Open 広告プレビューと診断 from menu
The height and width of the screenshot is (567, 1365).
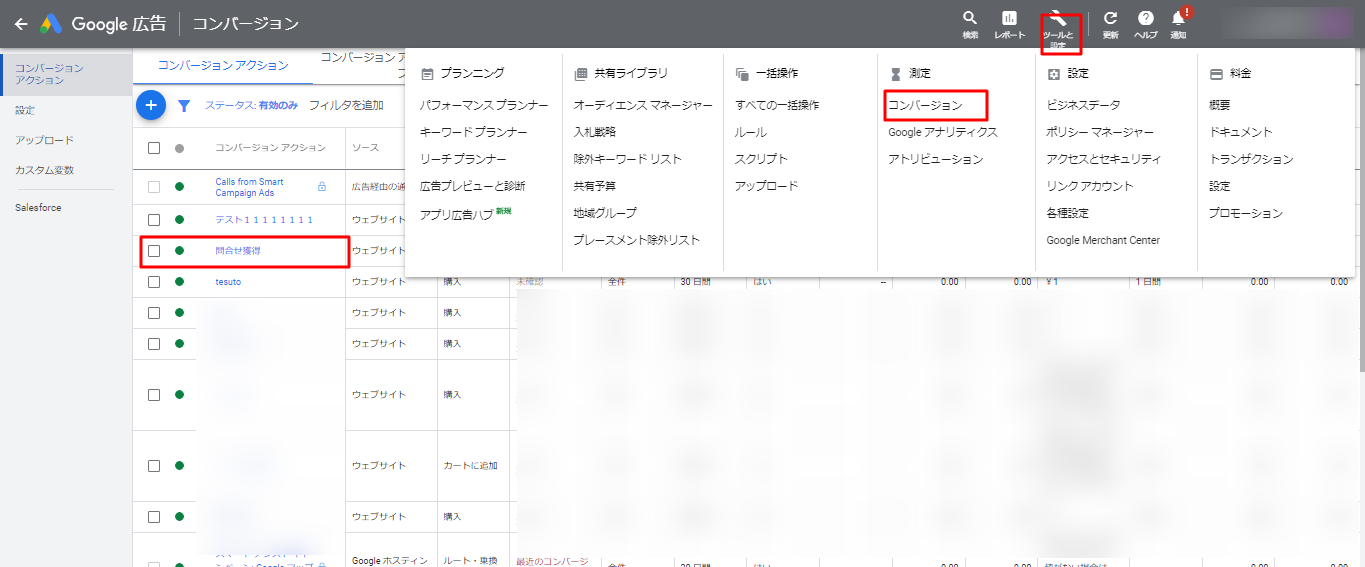click(x=472, y=186)
